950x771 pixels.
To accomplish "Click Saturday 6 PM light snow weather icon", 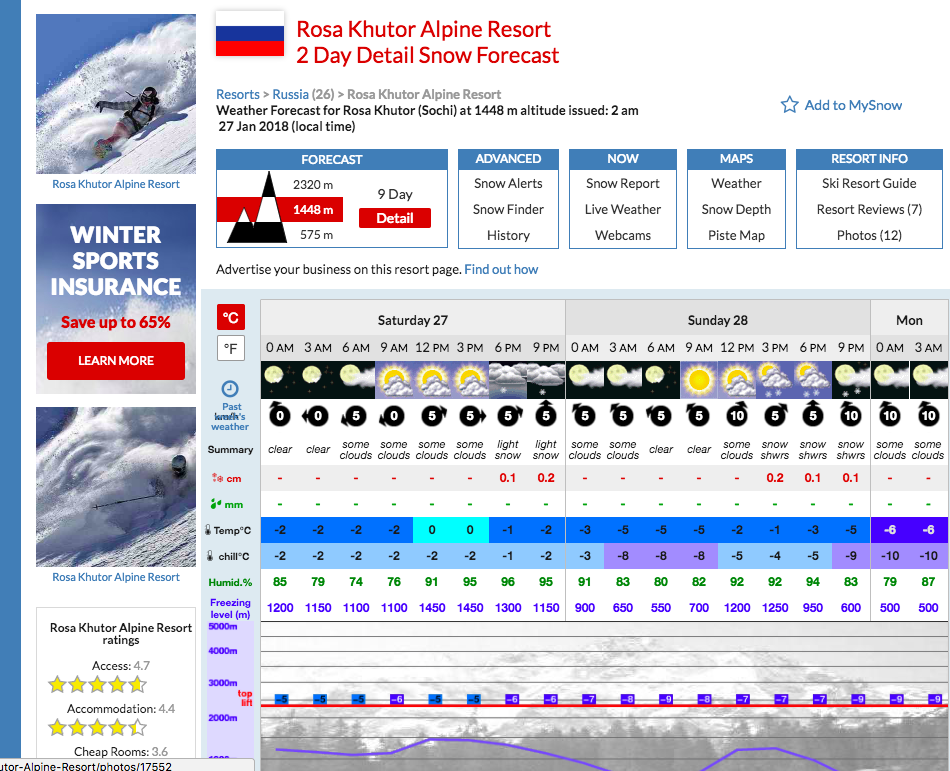I will pyautogui.click(x=508, y=380).
